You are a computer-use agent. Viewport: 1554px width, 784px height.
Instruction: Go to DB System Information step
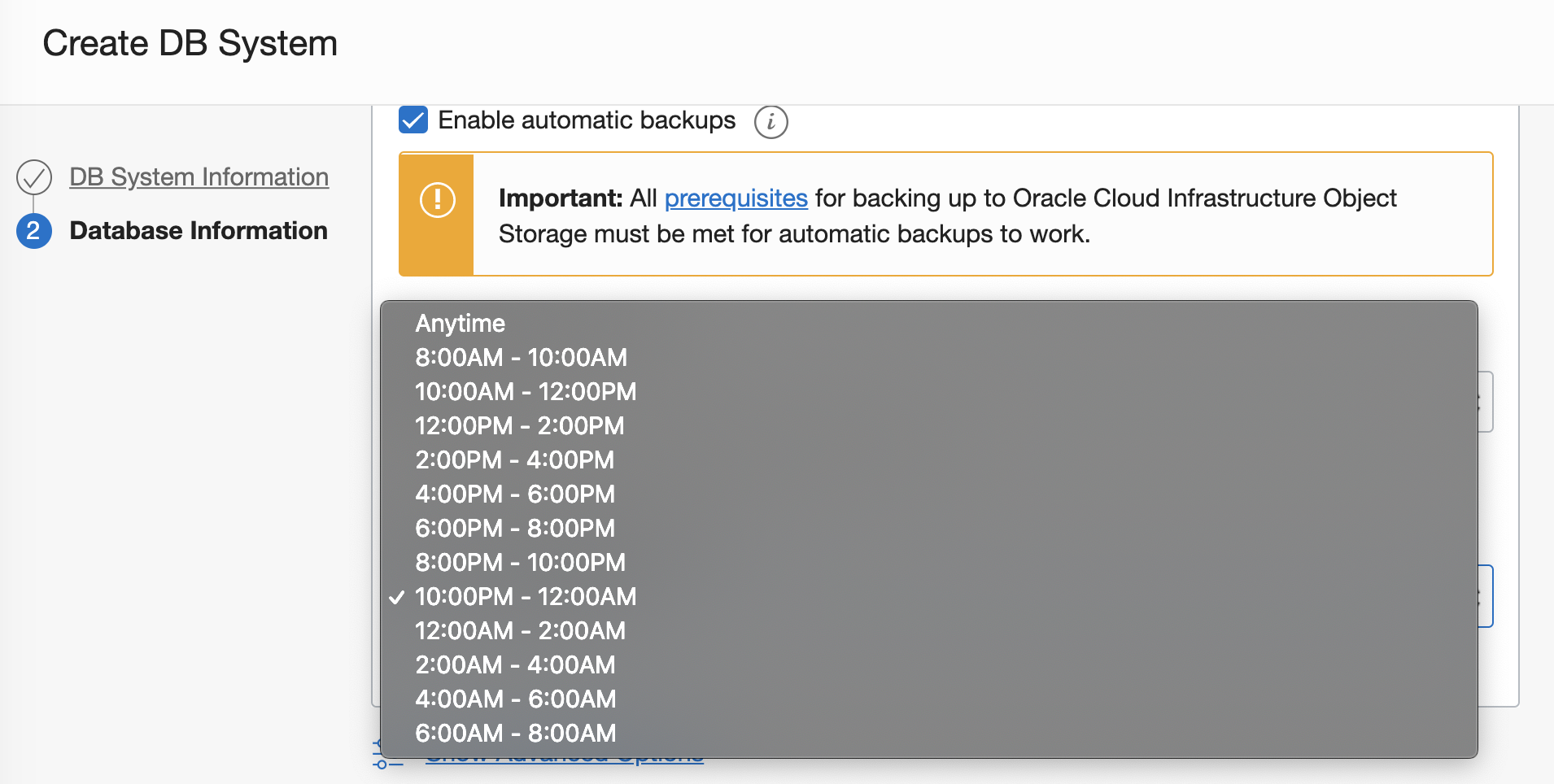click(x=199, y=176)
